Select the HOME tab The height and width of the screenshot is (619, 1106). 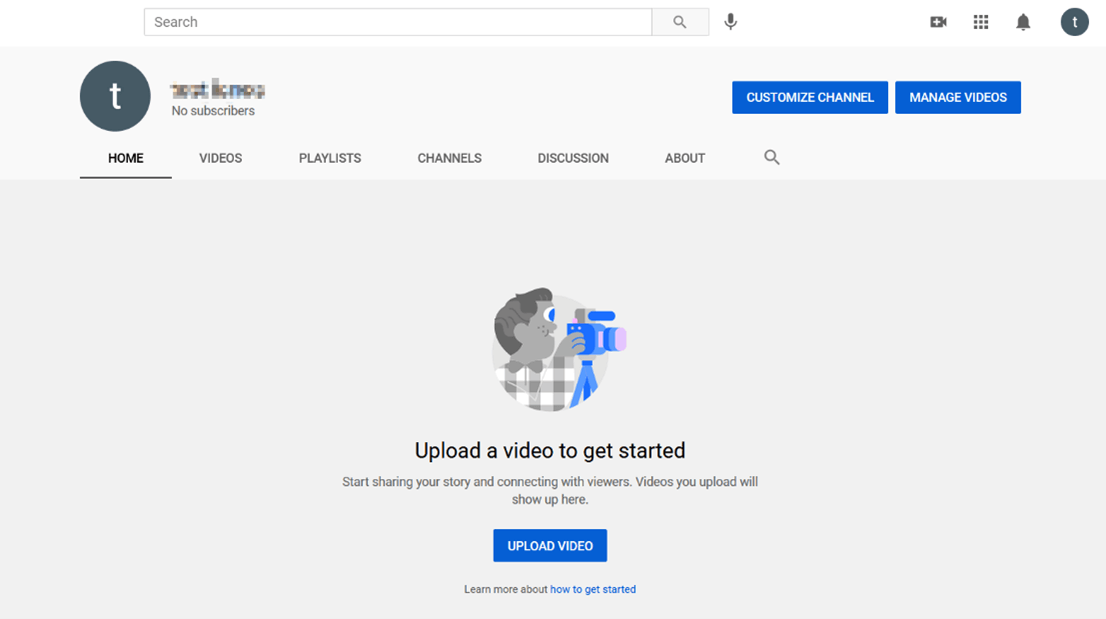point(126,158)
